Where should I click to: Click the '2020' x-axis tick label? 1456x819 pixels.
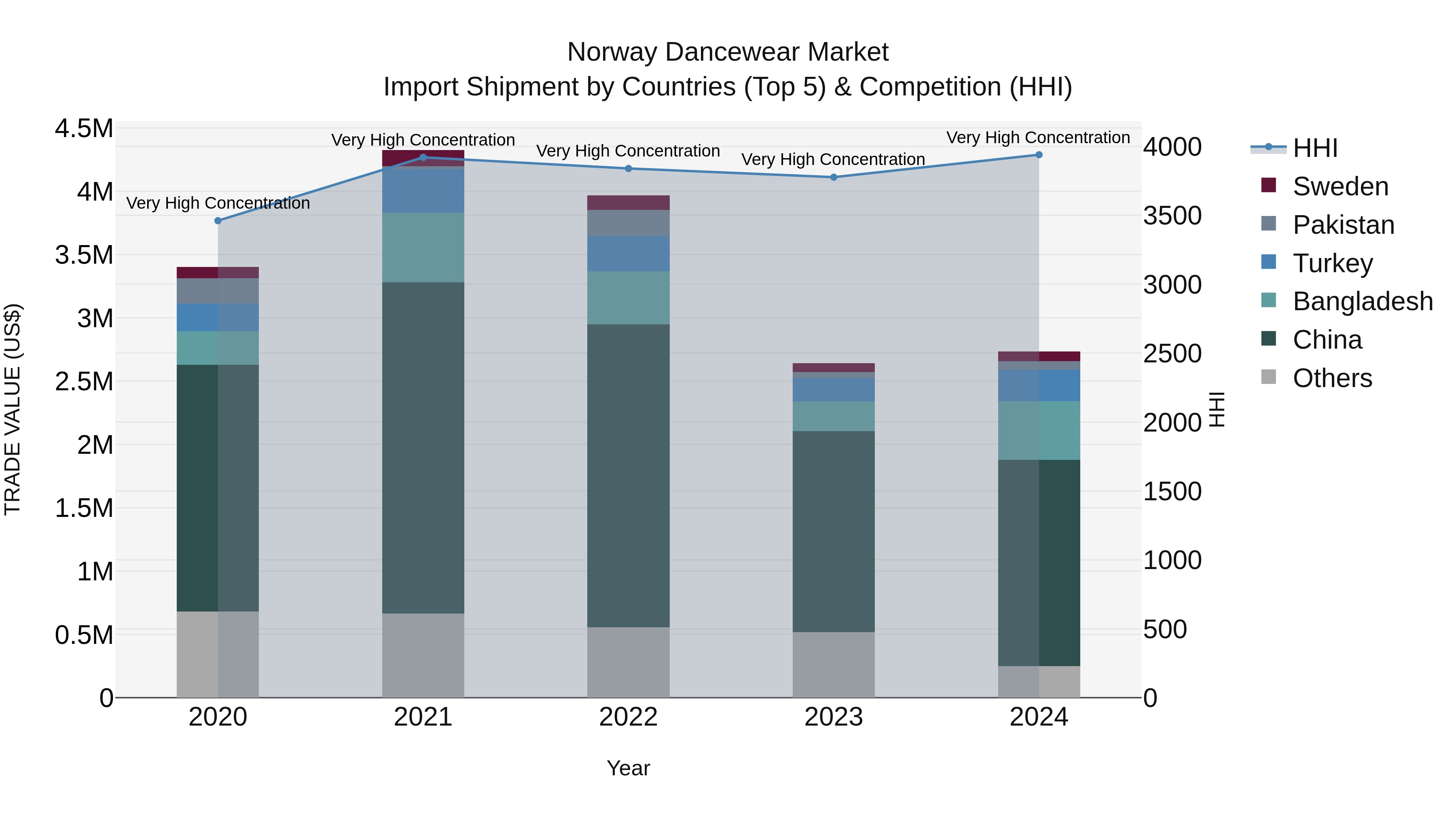[x=218, y=717]
